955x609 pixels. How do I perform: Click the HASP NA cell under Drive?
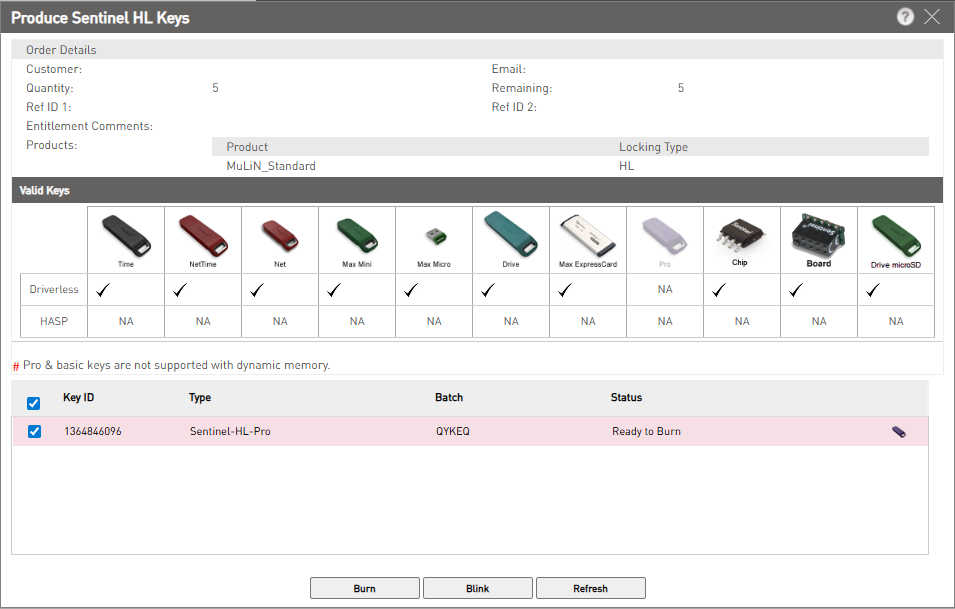pos(511,321)
